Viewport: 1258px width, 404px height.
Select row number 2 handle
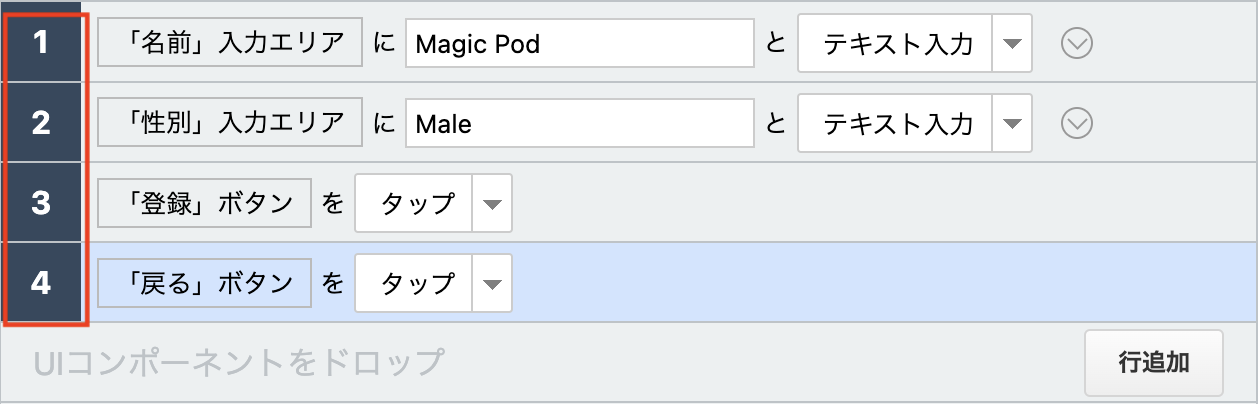click(41, 123)
